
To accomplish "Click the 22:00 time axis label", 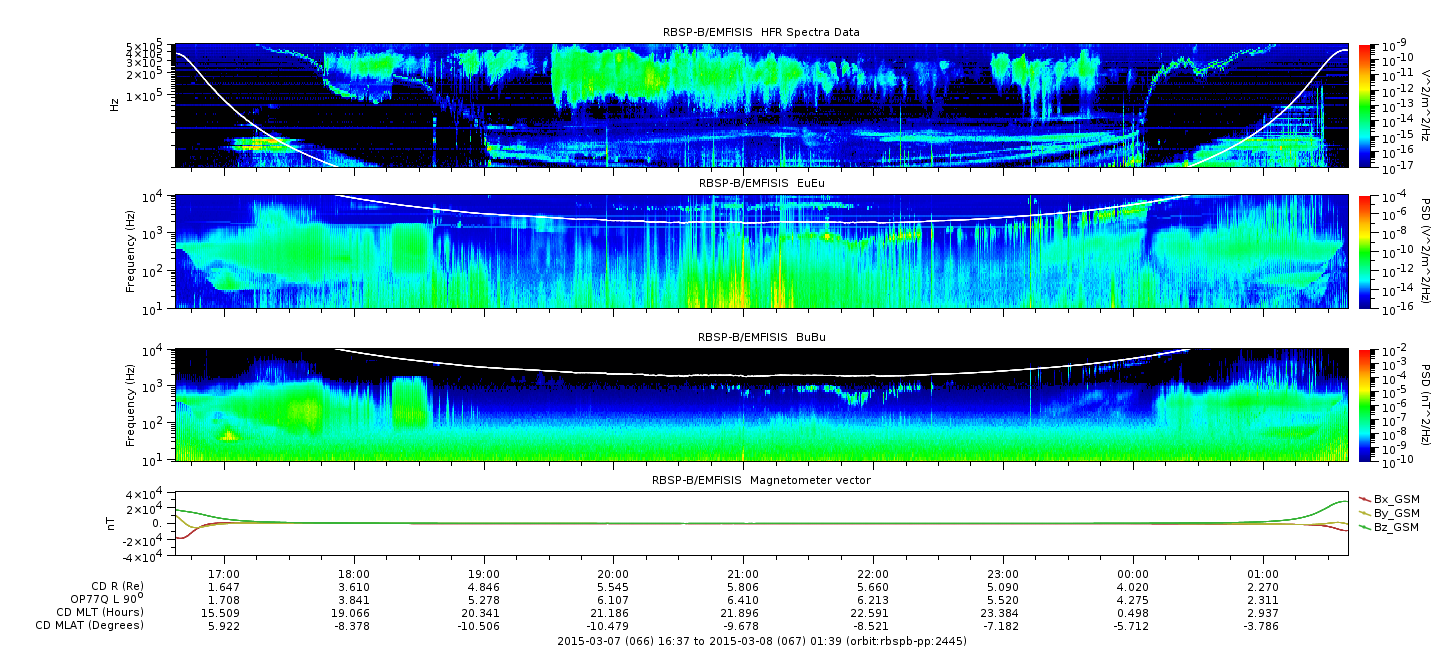I will 873,575.
